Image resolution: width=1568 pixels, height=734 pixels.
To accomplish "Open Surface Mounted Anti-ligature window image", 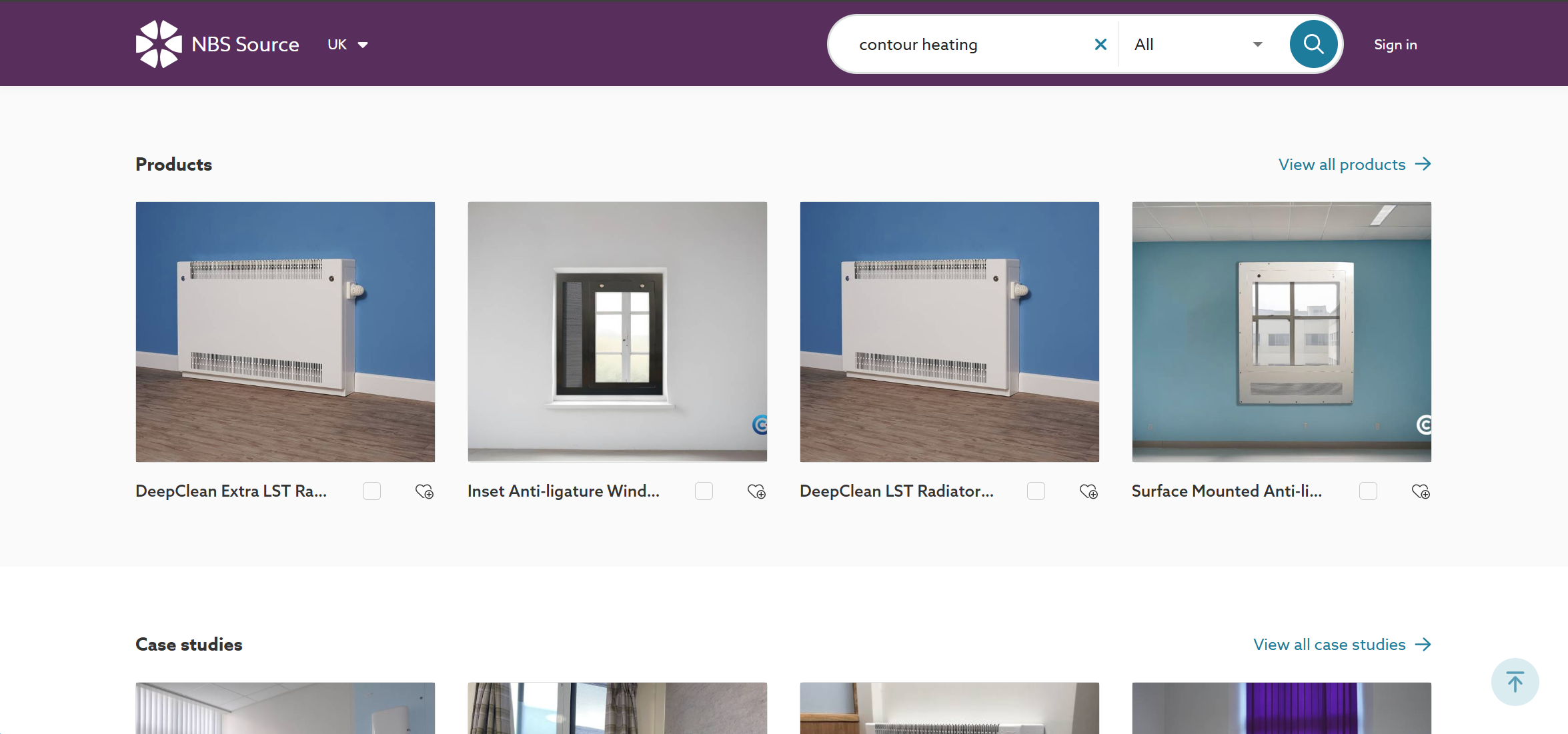I will (1282, 332).
